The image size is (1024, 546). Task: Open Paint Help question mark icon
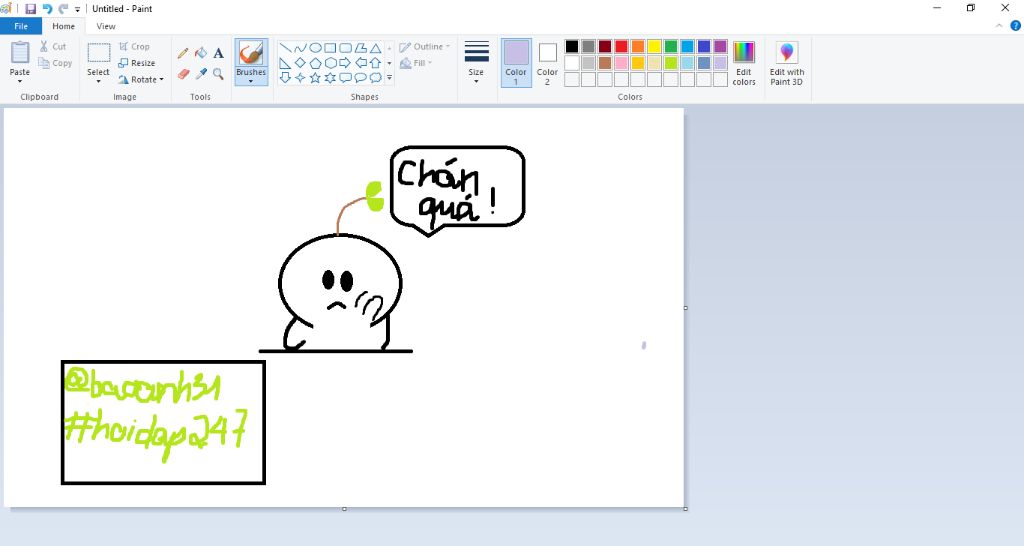[1016, 26]
